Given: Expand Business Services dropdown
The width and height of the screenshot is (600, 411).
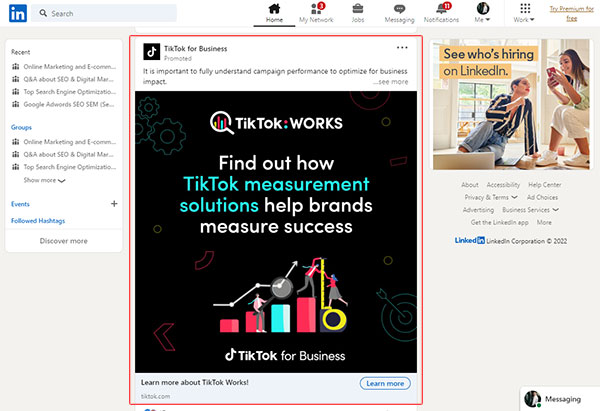Looking at the screenshot, I should pyautogui.click(x=530, y=210).
